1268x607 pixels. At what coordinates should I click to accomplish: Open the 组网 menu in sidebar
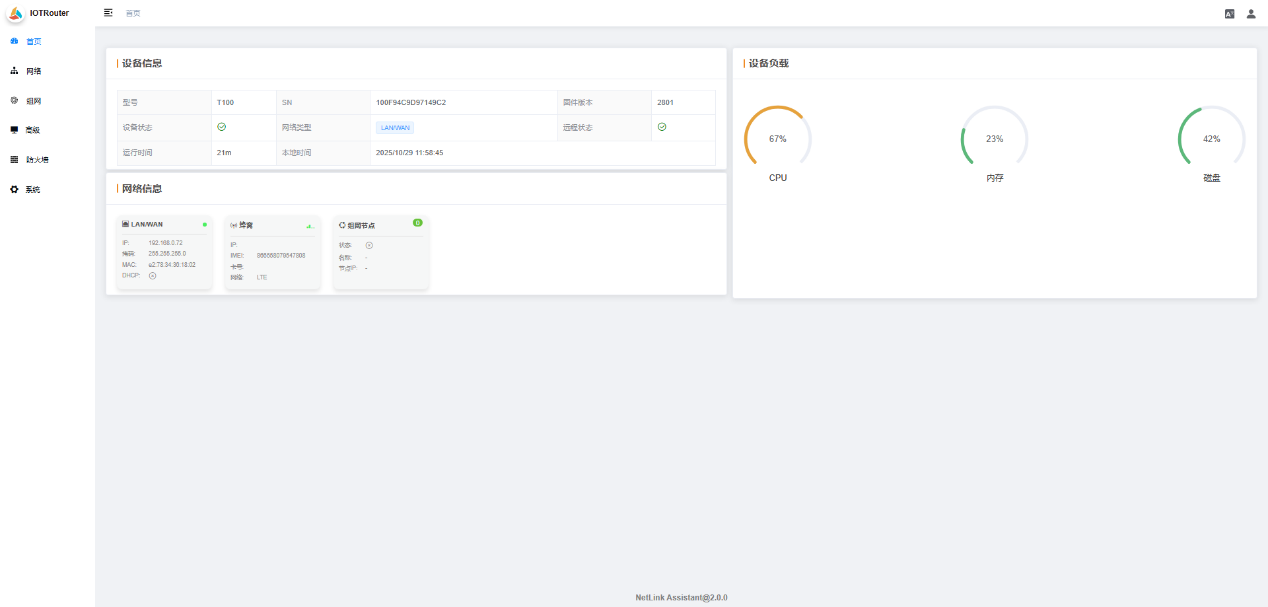point(33,101)
